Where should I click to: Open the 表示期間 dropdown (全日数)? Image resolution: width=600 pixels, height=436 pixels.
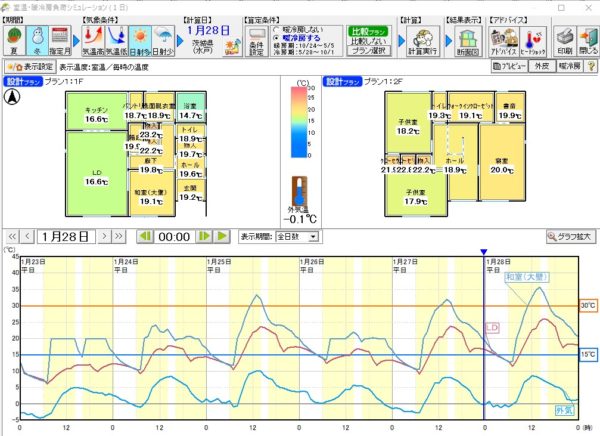click(x=297, y=237)
